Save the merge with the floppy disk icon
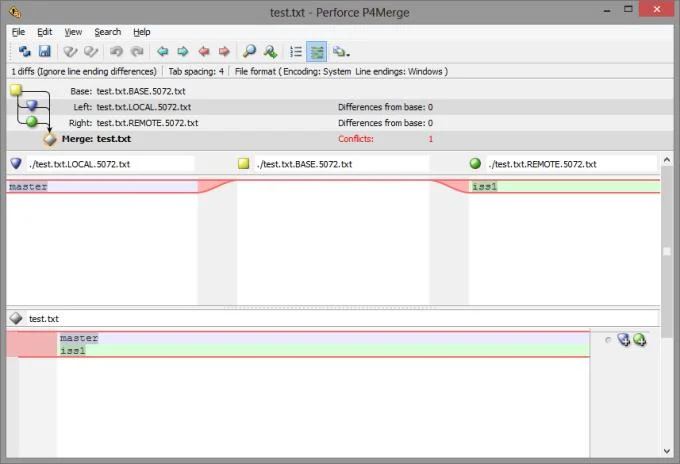The width and height of the screenshot is (680, 464). tap(45, 52)
